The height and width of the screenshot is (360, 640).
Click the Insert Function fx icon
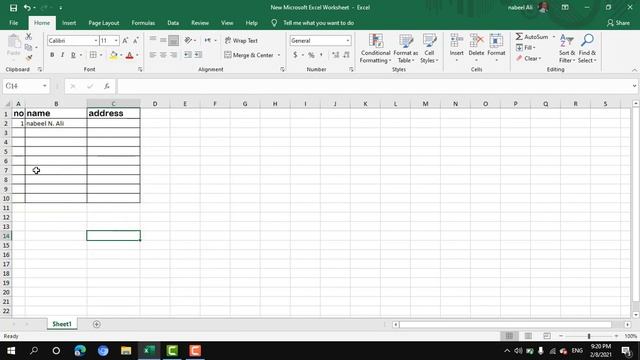(107, 86)
